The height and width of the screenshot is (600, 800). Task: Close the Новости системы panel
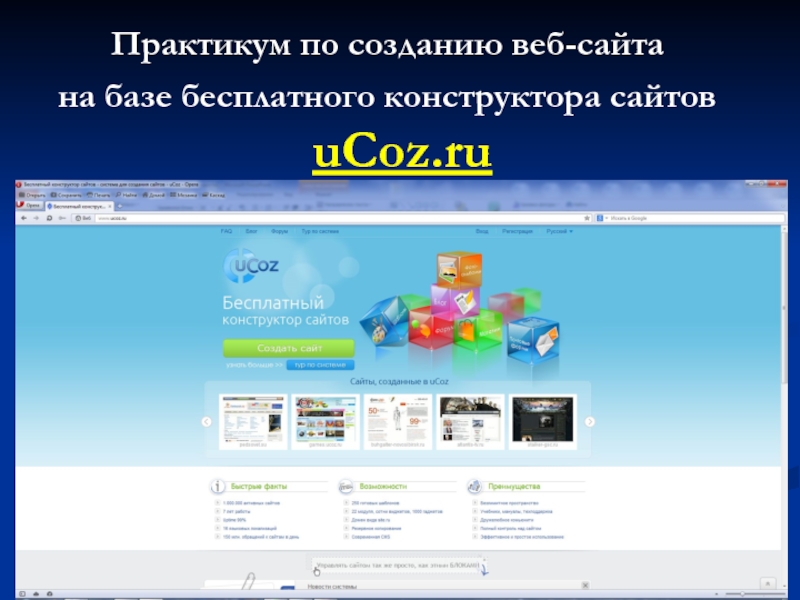[x=585, y=585]
